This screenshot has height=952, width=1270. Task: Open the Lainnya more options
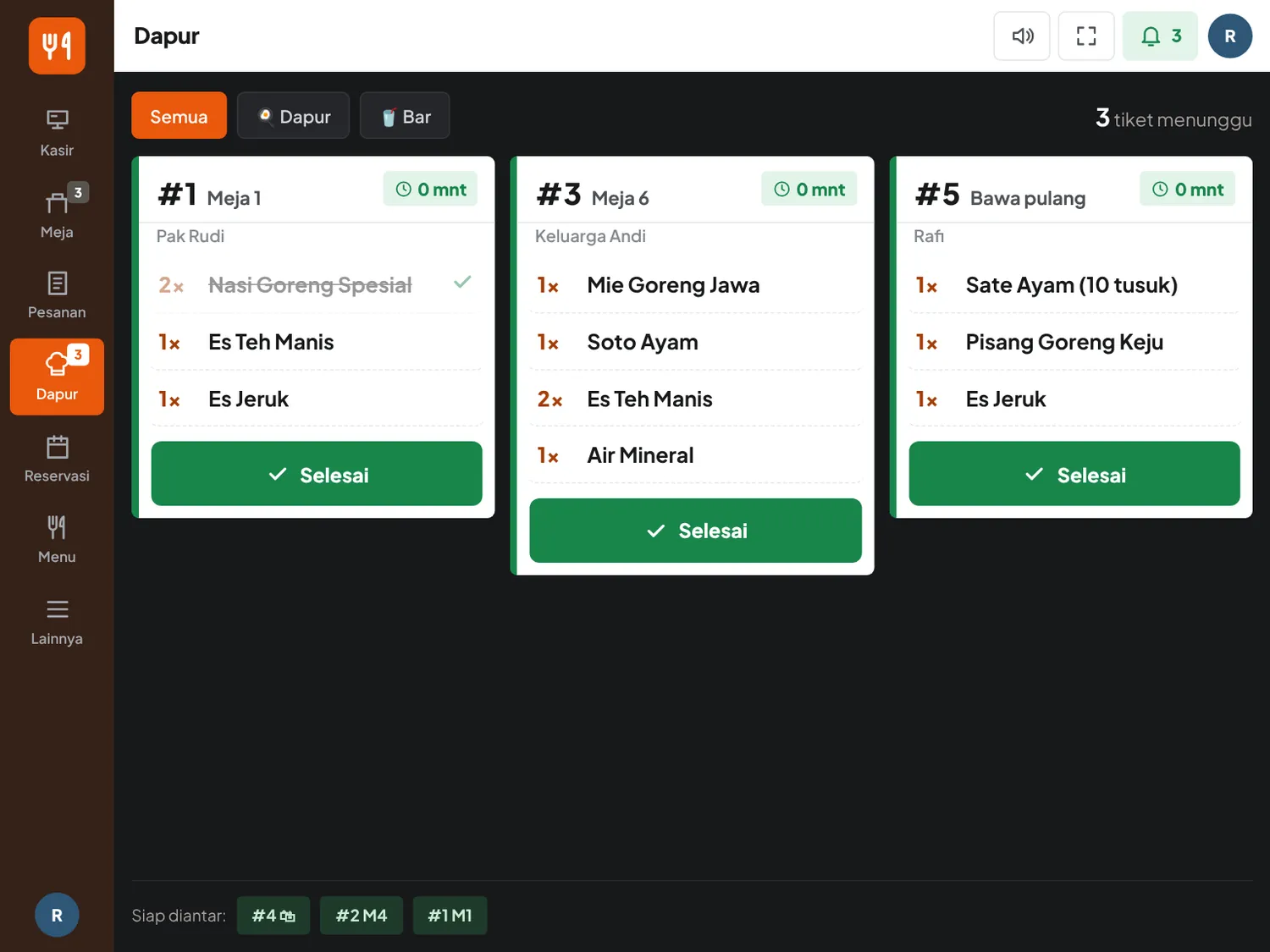(57, 621)
